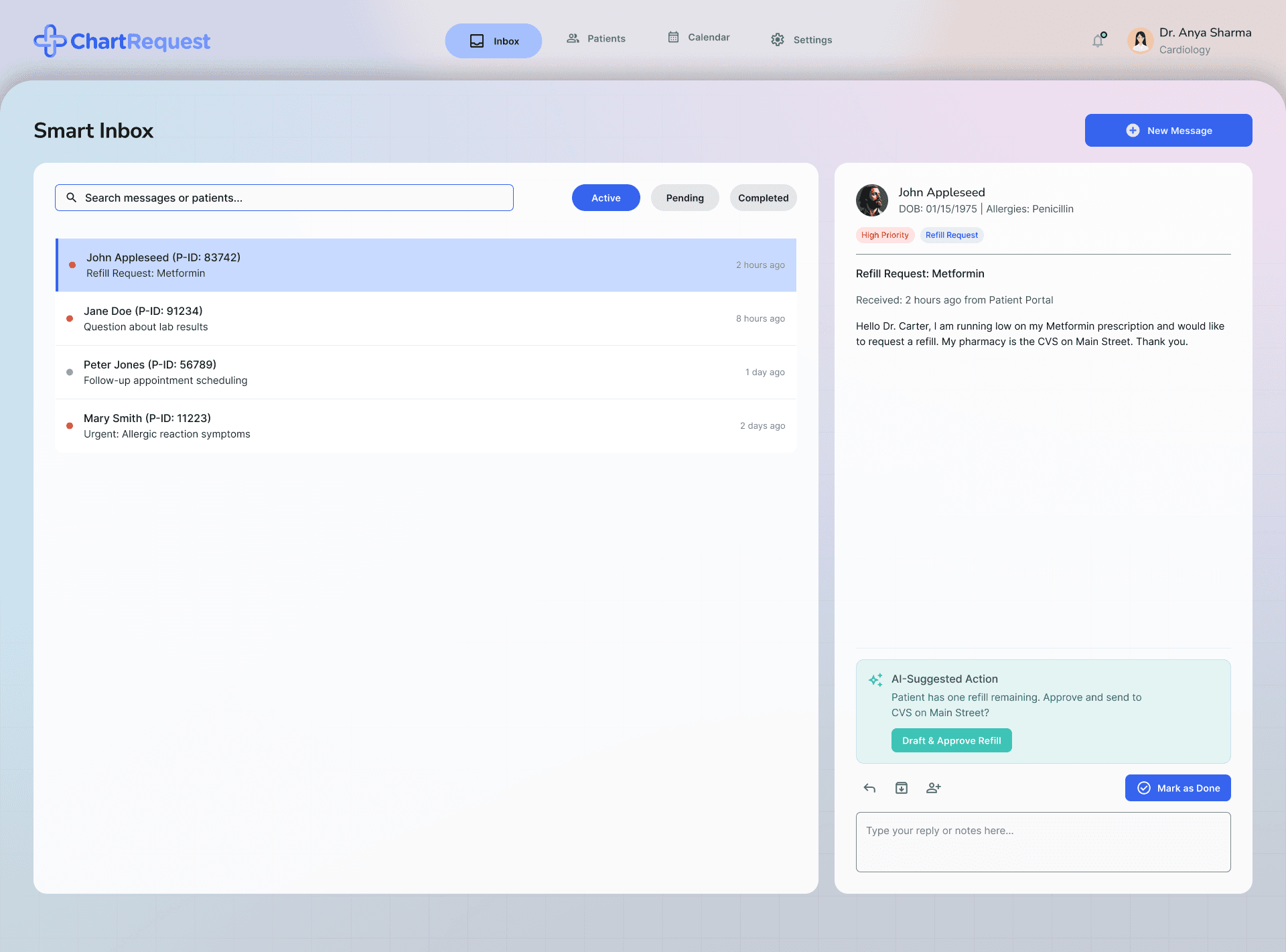Select the Active filter pill
The image size is (1286, 952).
(605, 198)
